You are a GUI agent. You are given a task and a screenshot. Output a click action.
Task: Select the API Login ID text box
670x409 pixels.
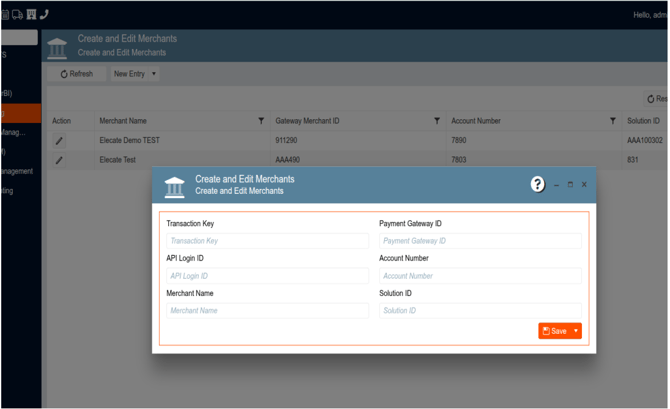tap(267, 276)
